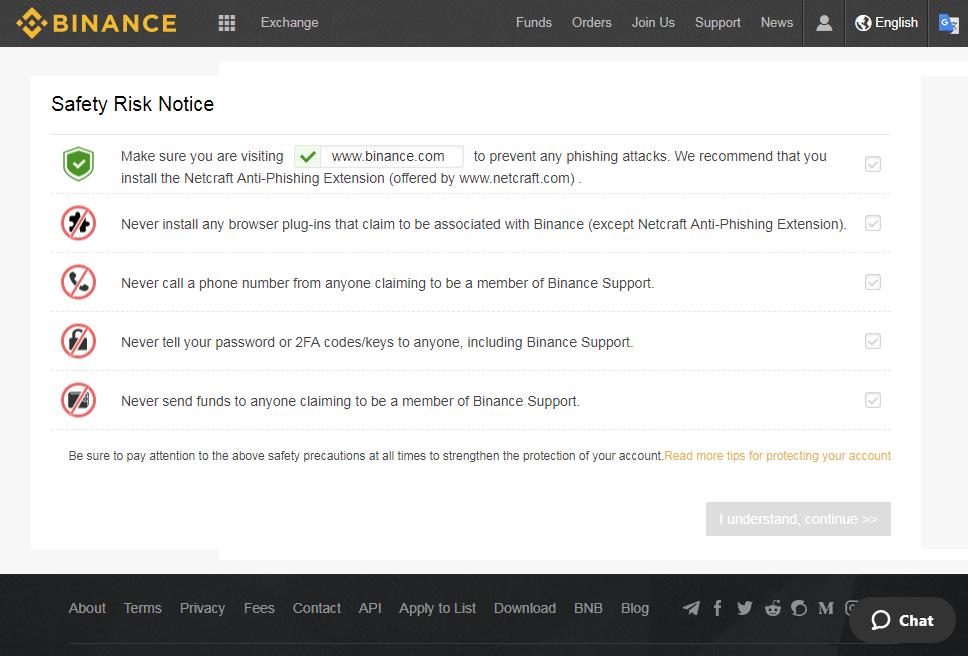Check the browser plug-ins notice checkbox
Screen dimensions: 968x656
coord(872,223)
